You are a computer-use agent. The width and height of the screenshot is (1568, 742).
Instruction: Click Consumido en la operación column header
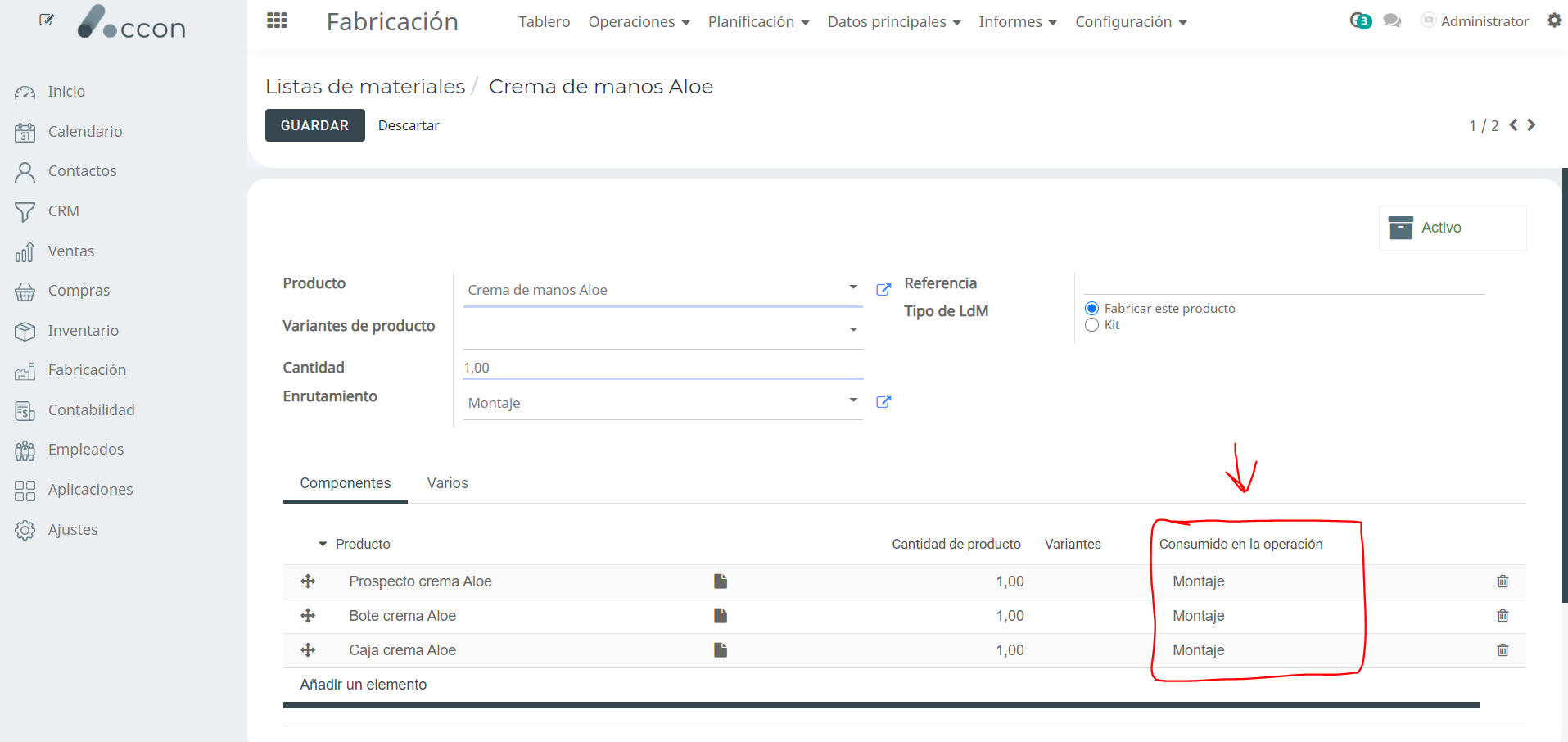(1240, 544)
